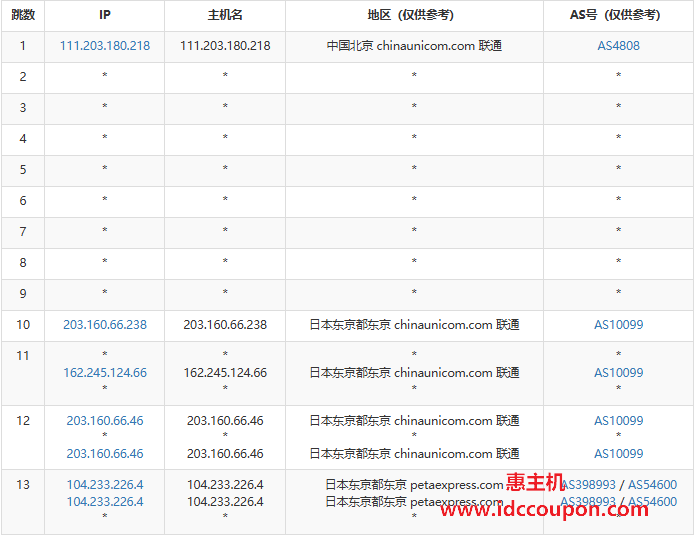This screenshot has height=536, width=694.
Task: Click the IP column header
Action: point(105,15)
